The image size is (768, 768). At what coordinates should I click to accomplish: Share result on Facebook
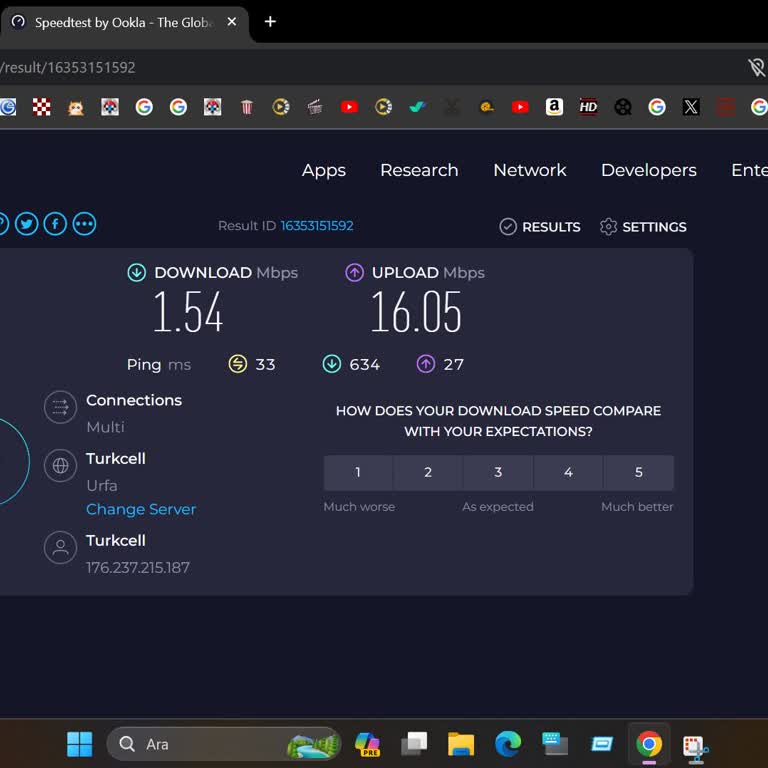55,224
